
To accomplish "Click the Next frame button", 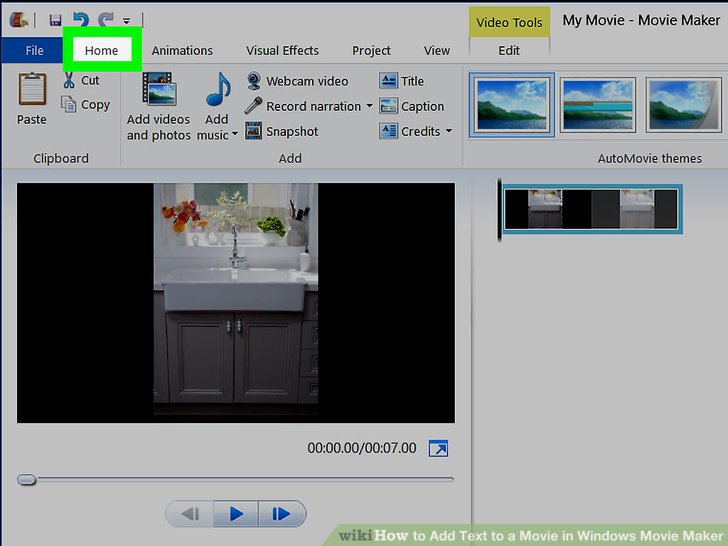I will [x=281, y=514].
